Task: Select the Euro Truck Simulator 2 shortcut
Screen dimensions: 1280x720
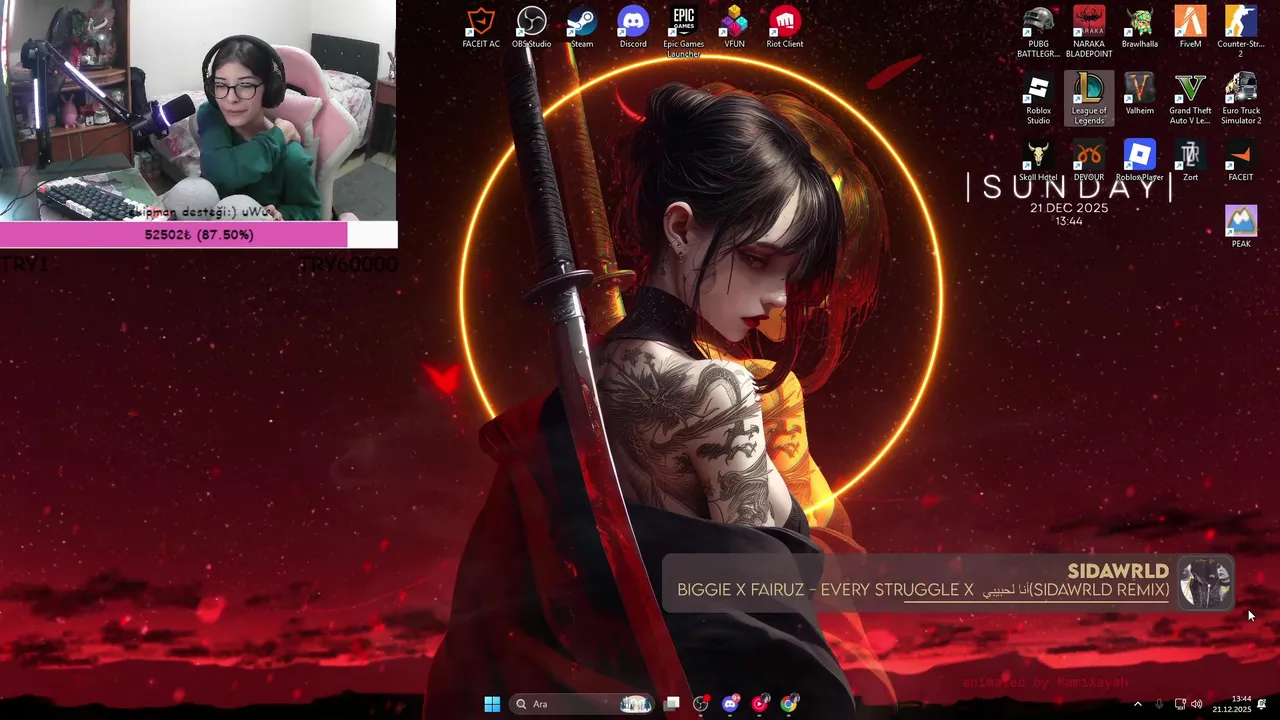Action: pos(1241,99)
